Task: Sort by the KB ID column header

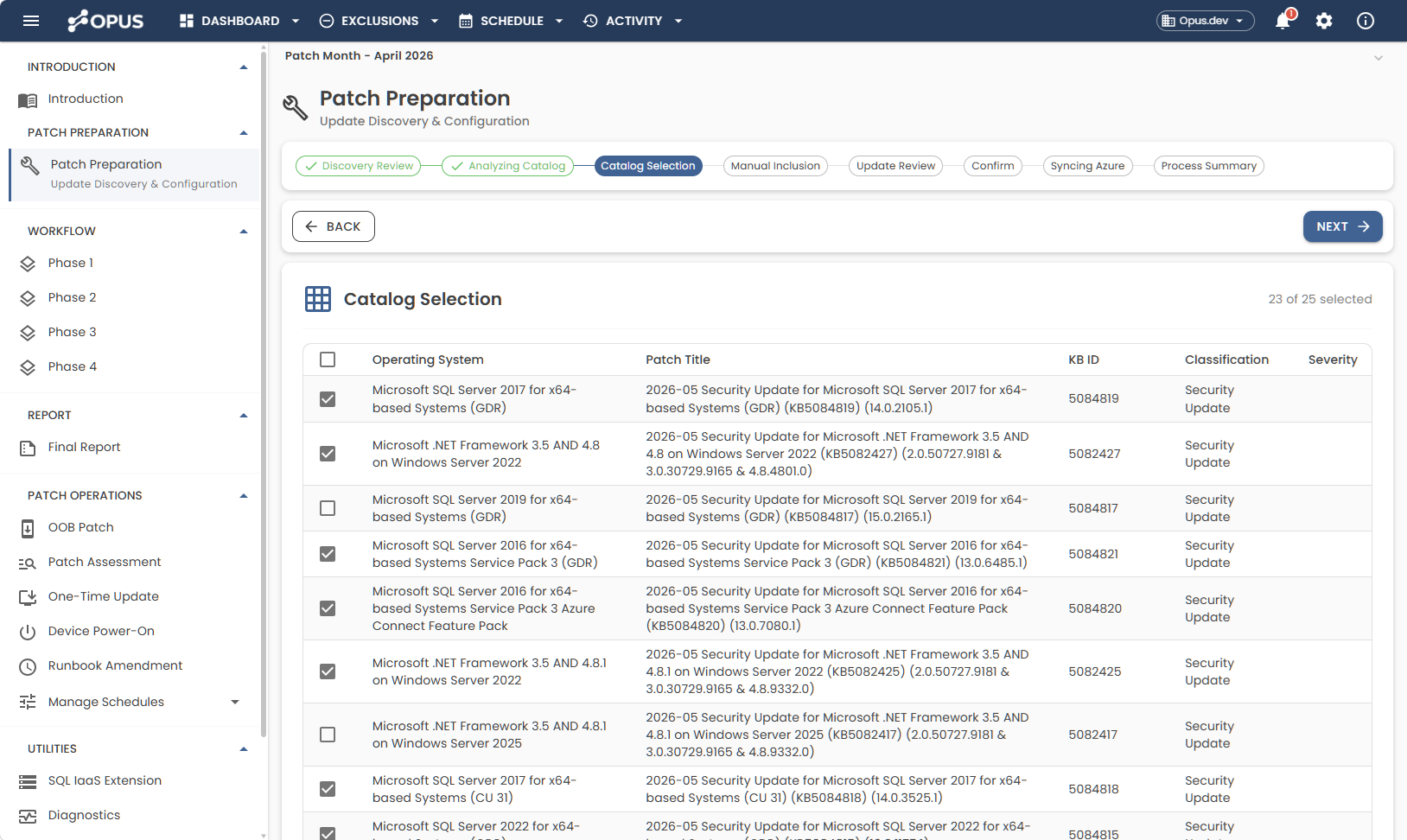Action: pyautogui.click(x=1084, y=360)
